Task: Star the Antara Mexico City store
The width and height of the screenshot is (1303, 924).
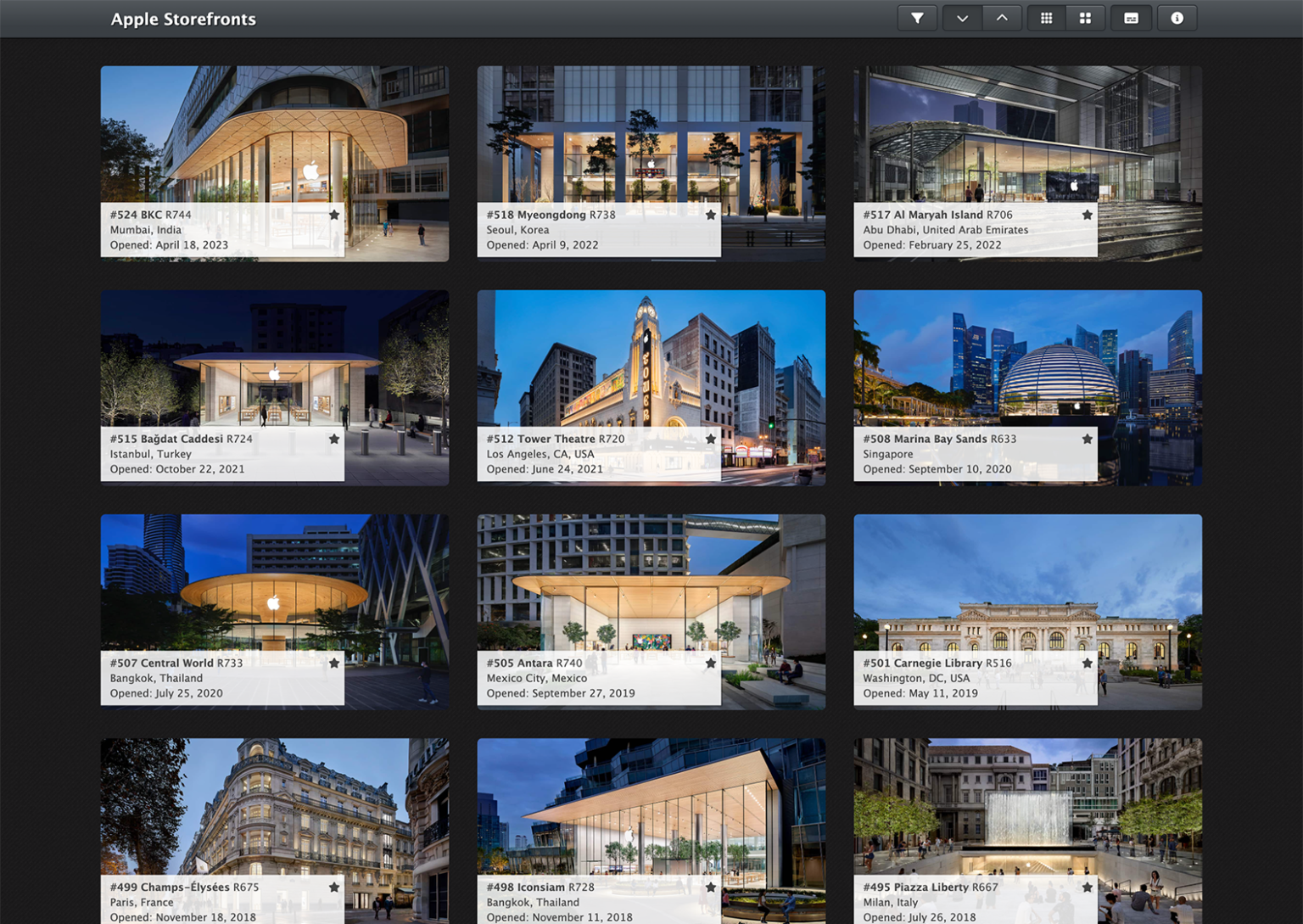Action: [x=711, y=664]
